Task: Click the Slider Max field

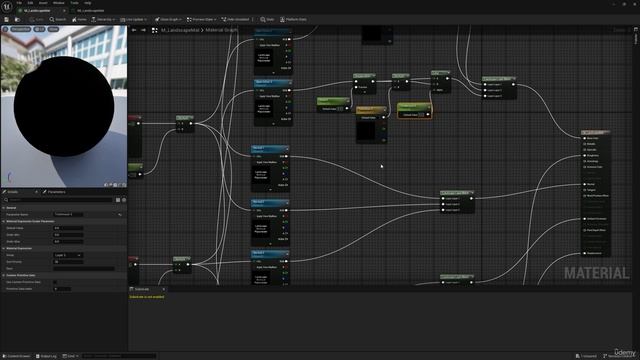Action: pos(69,241)
